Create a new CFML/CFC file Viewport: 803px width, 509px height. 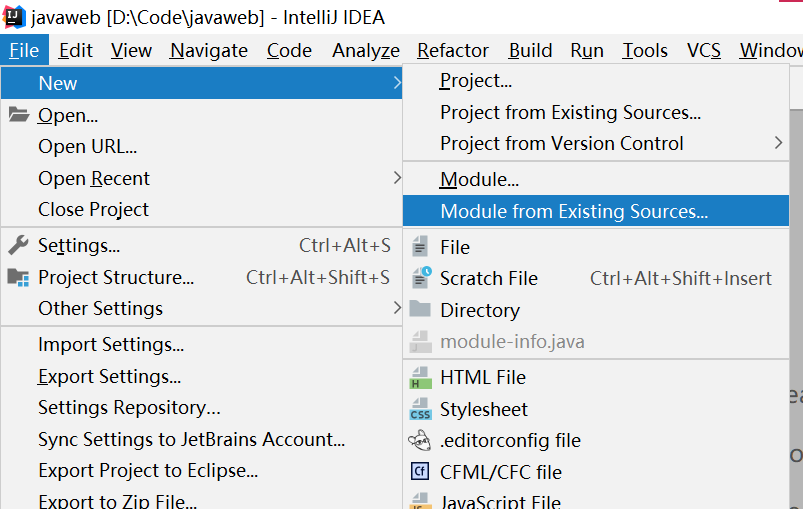(x=596, y=472)
